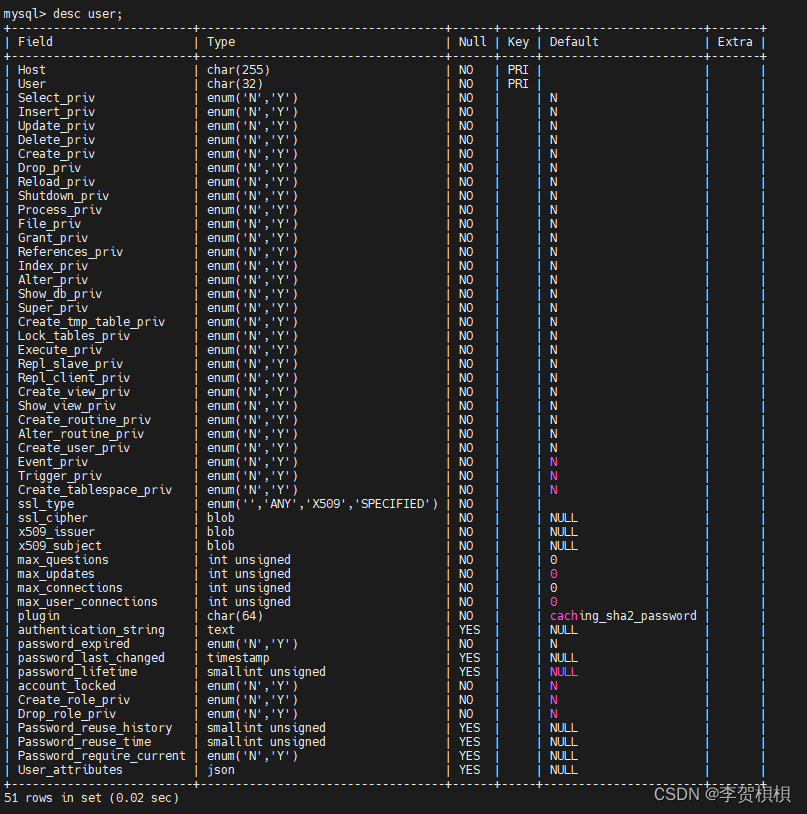Select the Execute_priv field name
807x814 pixels.
tap(60, 350)
